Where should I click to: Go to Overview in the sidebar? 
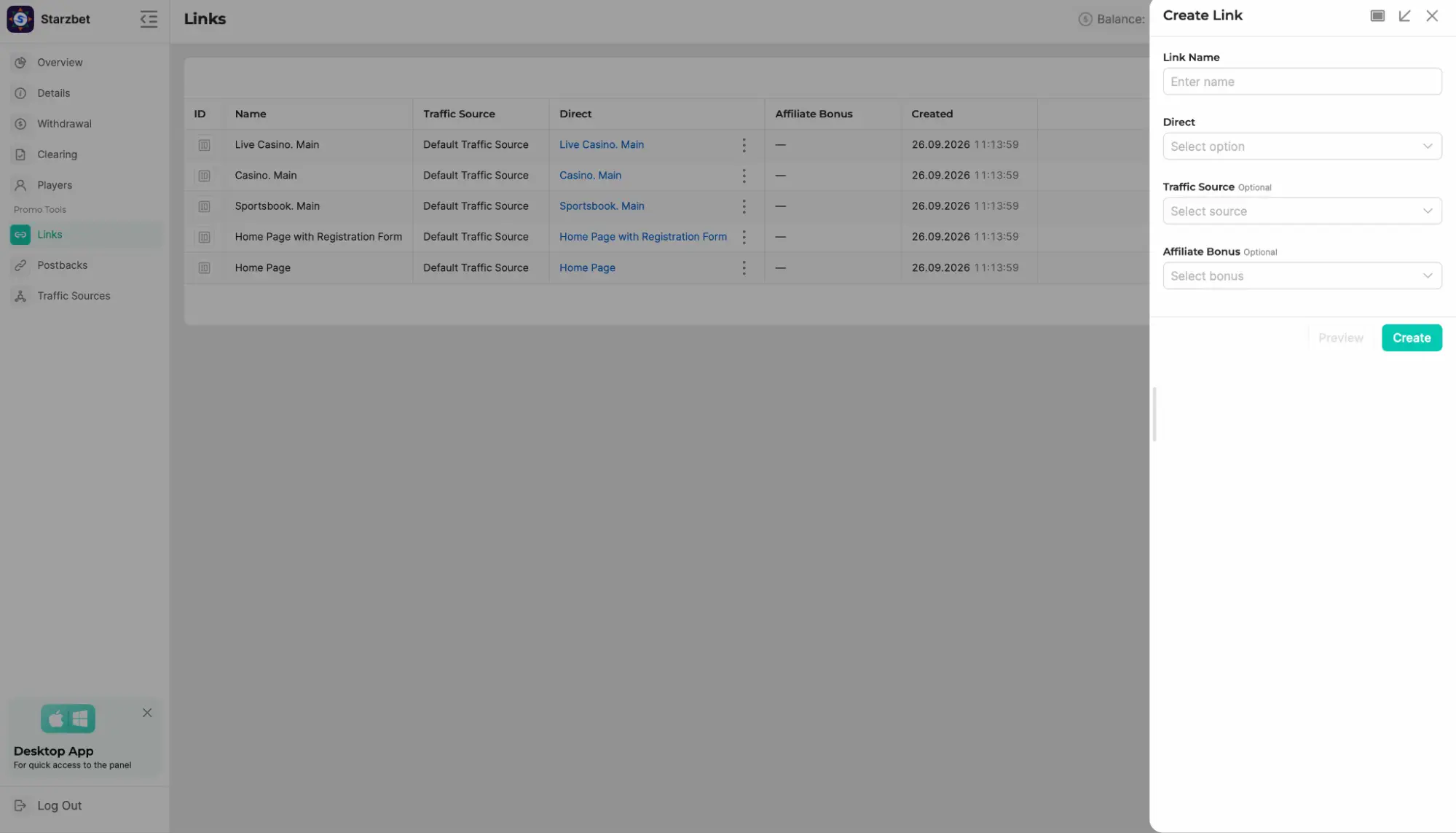pyautogui.click(x=84, y=63)
